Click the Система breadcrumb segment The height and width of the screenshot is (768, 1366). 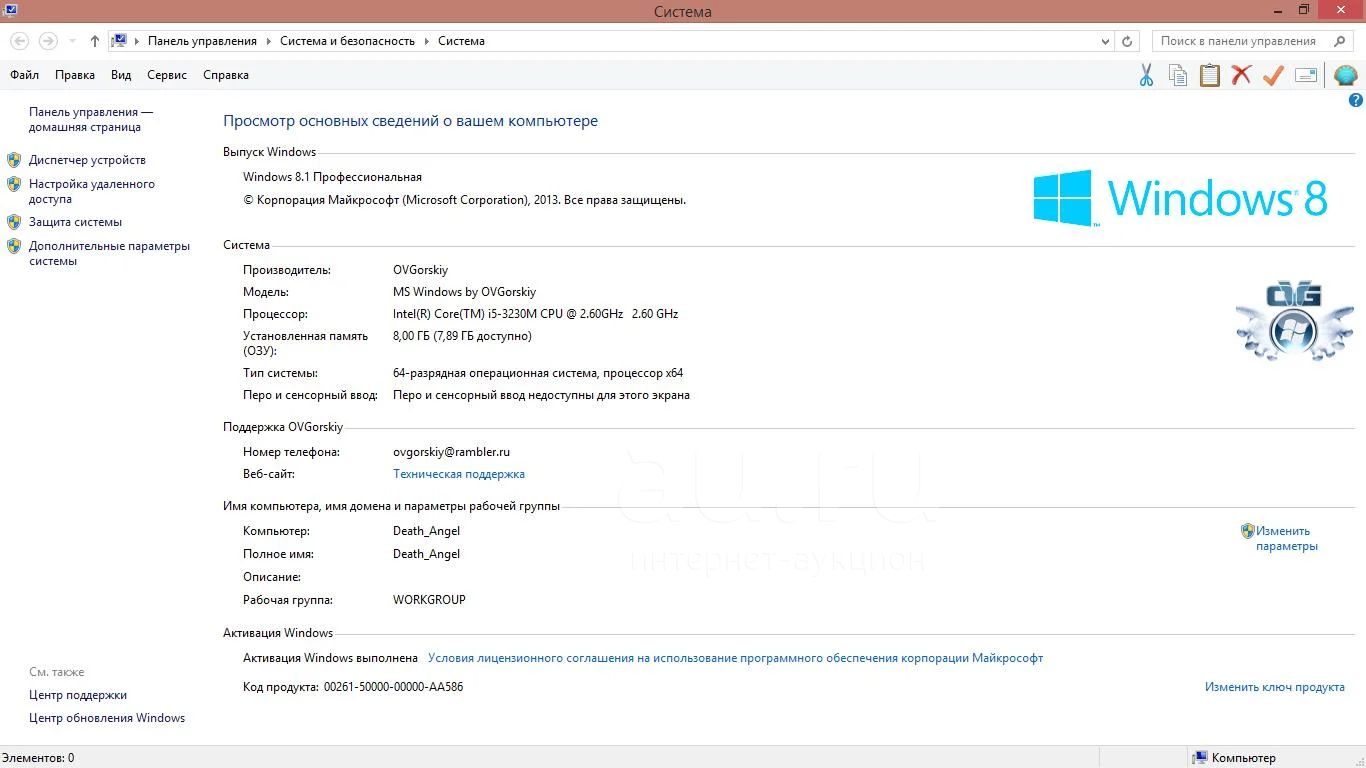click(461, 41)
